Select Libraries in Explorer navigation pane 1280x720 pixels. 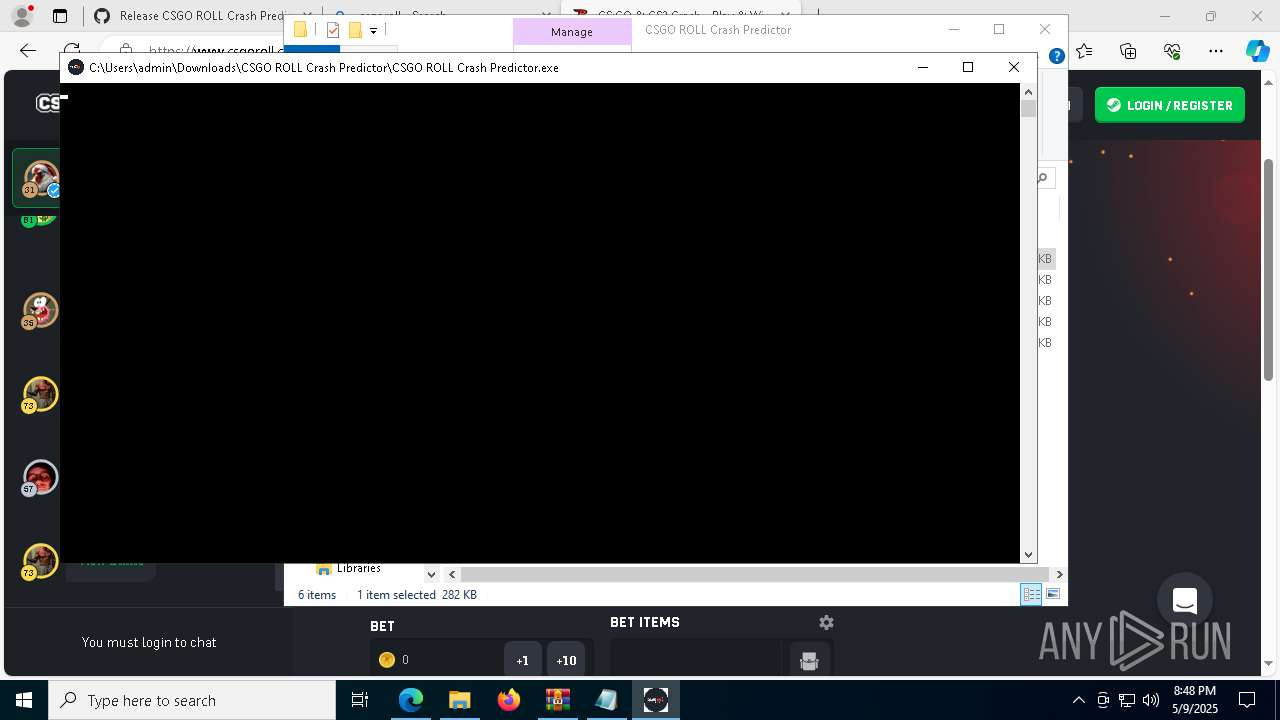click(358, 568)
